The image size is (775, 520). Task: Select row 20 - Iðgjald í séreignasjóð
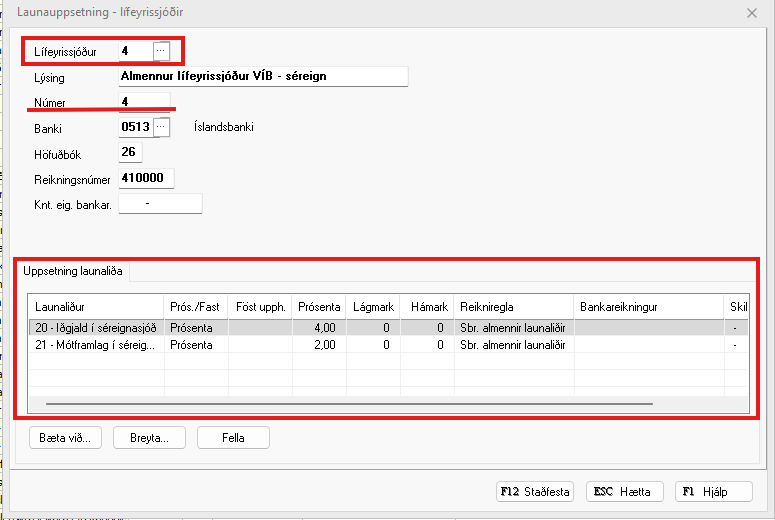96,327
